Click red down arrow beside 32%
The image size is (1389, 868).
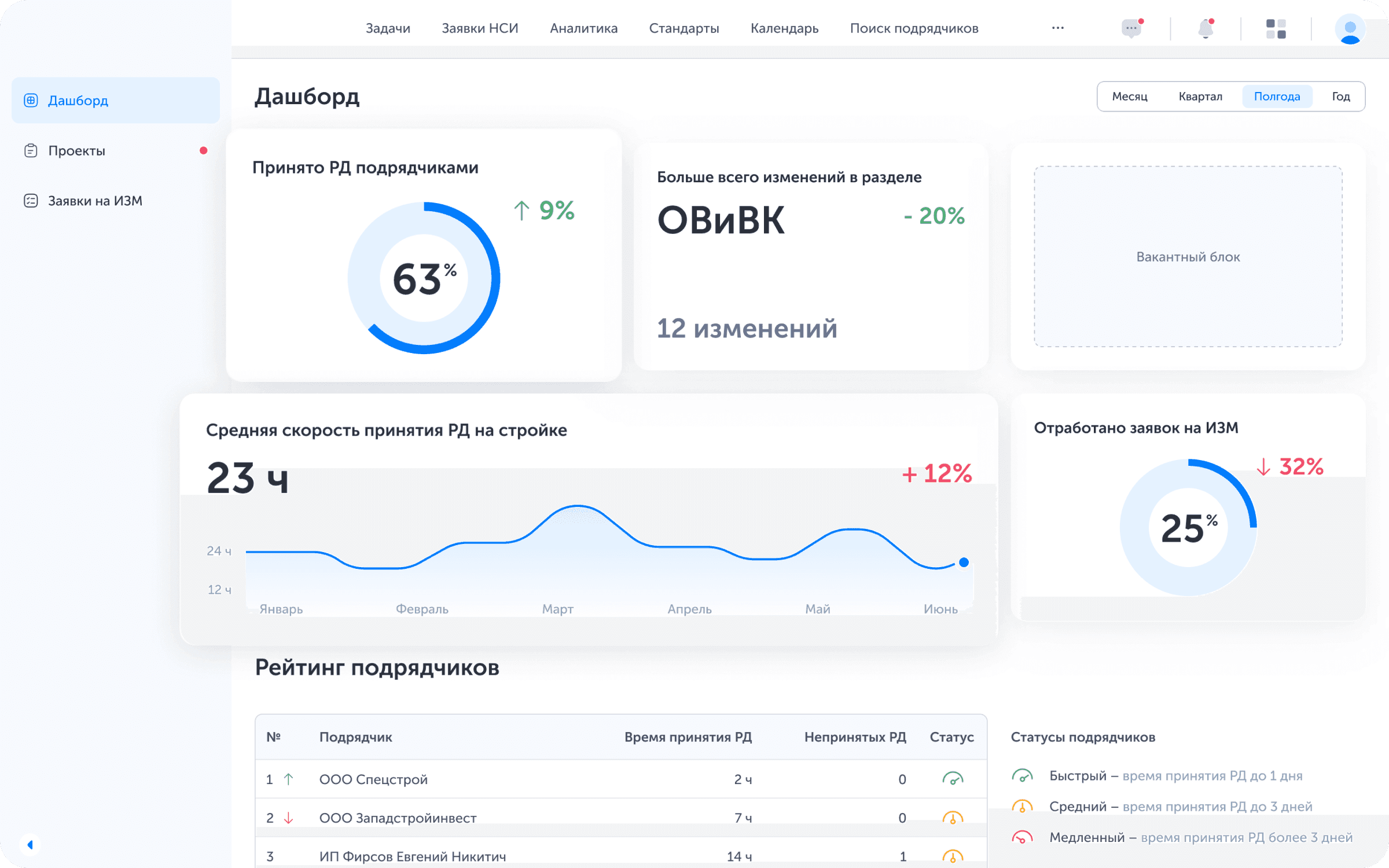click(x=1264, y=466)
